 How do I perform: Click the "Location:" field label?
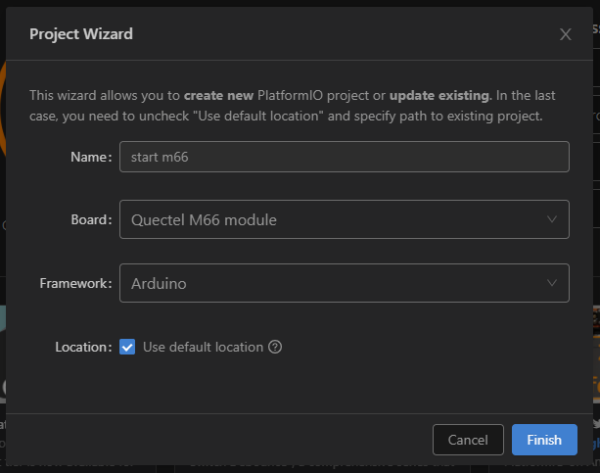tap(83, 347)
